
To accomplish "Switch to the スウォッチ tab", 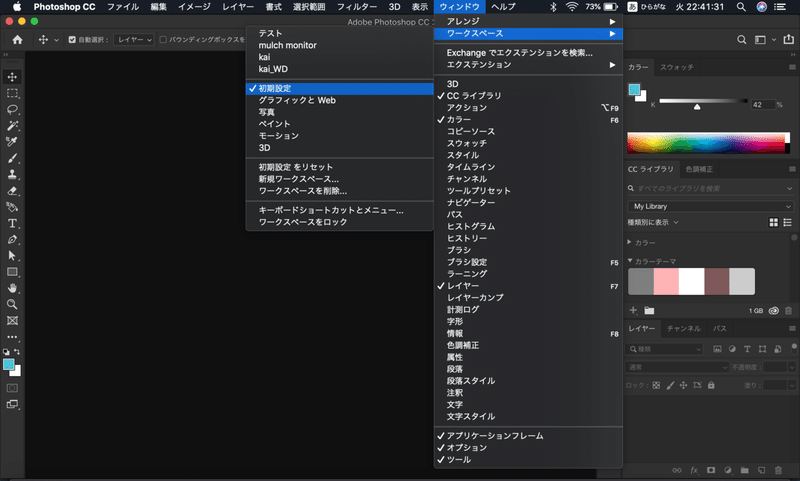I will [677, 67].
